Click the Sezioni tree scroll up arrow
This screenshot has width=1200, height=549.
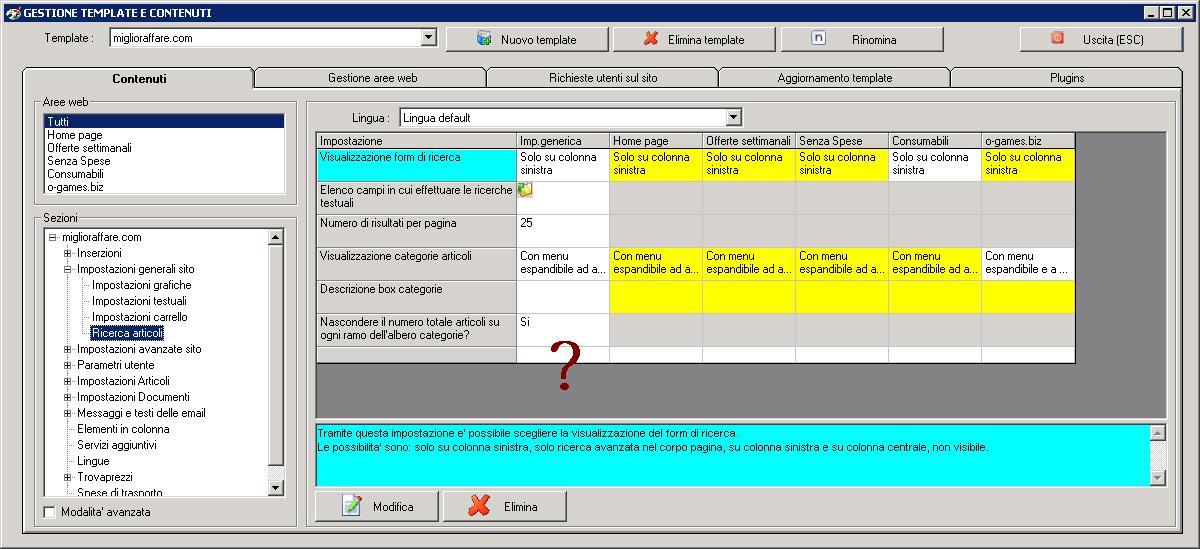point(277,237)
